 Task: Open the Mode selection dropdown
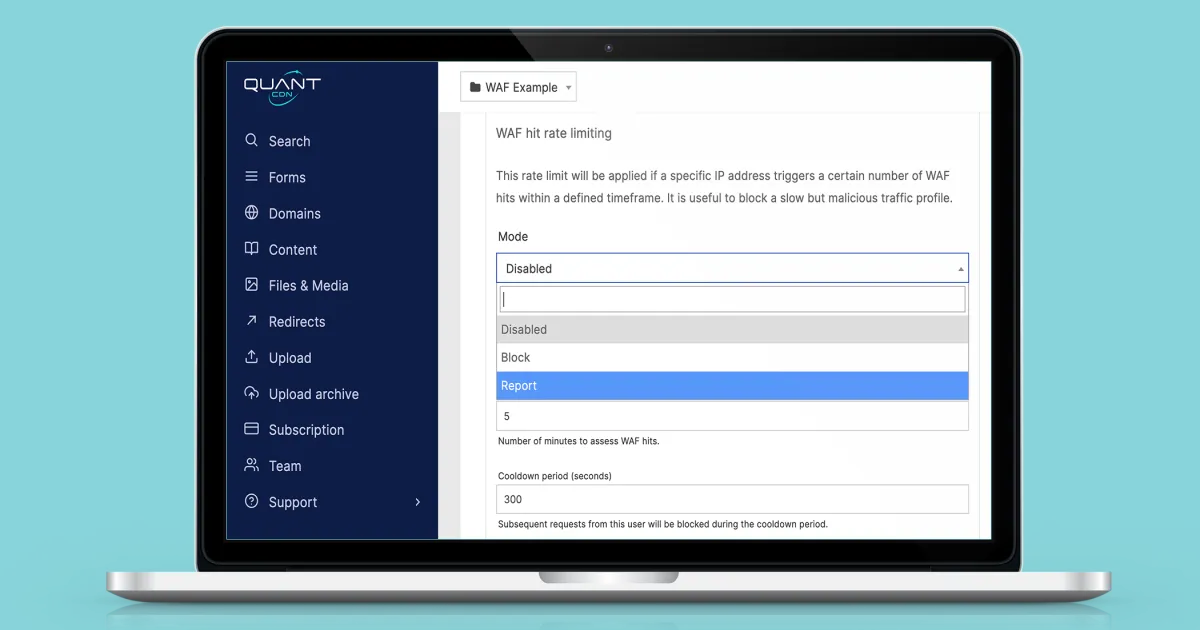tap(732, 267)
